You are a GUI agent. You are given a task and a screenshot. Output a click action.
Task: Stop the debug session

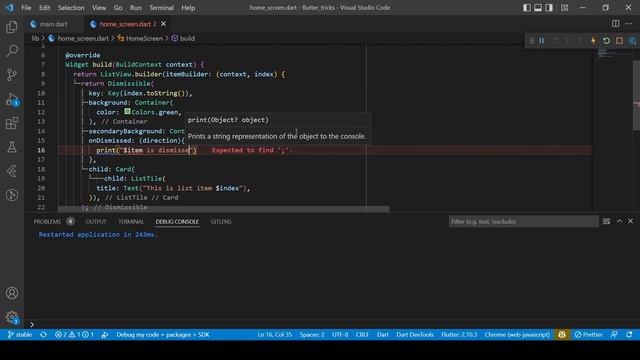click(619, 41)
